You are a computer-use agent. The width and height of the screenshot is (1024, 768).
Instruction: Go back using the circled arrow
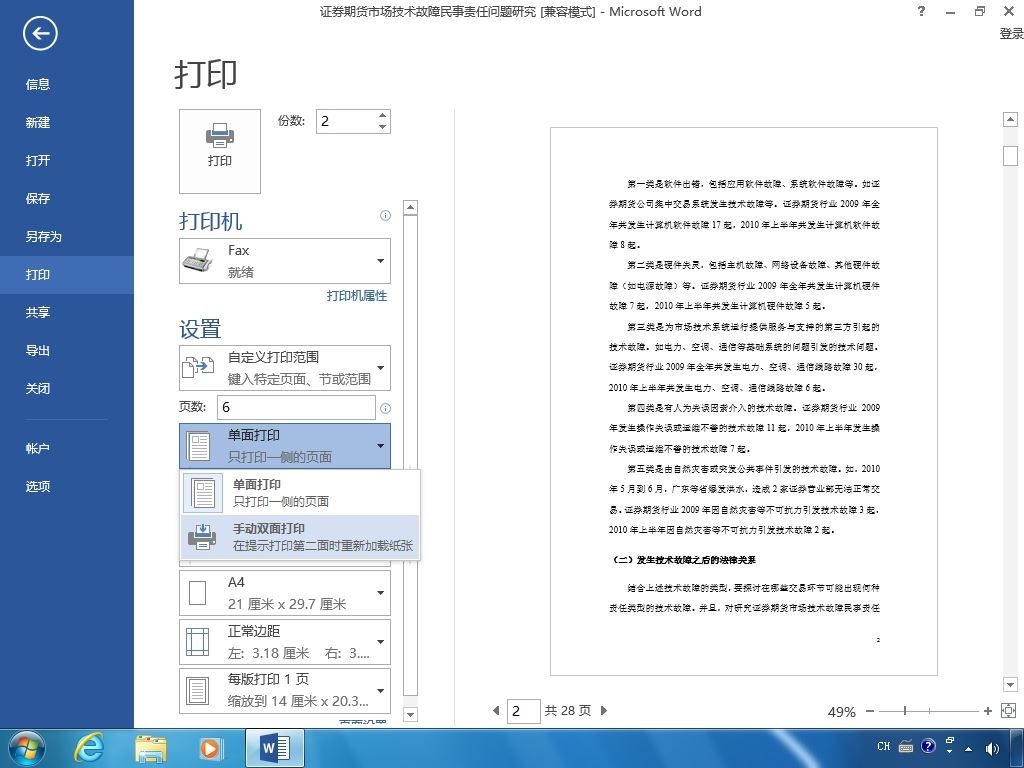pos(40,33)
